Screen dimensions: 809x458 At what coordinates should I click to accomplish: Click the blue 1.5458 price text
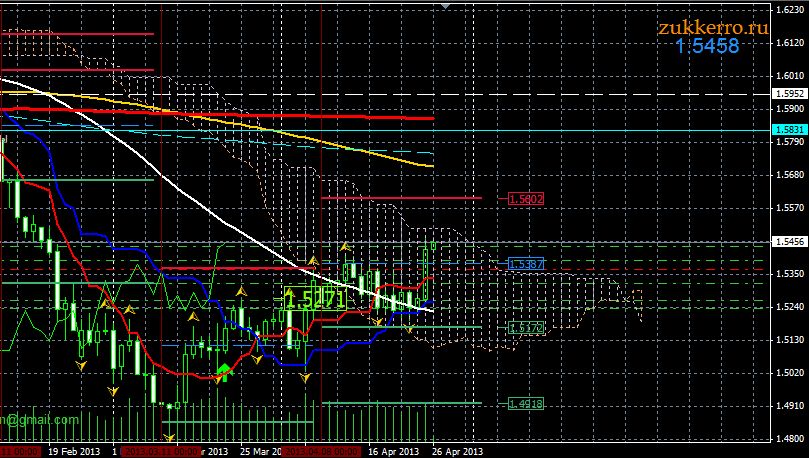click(706, 46)
